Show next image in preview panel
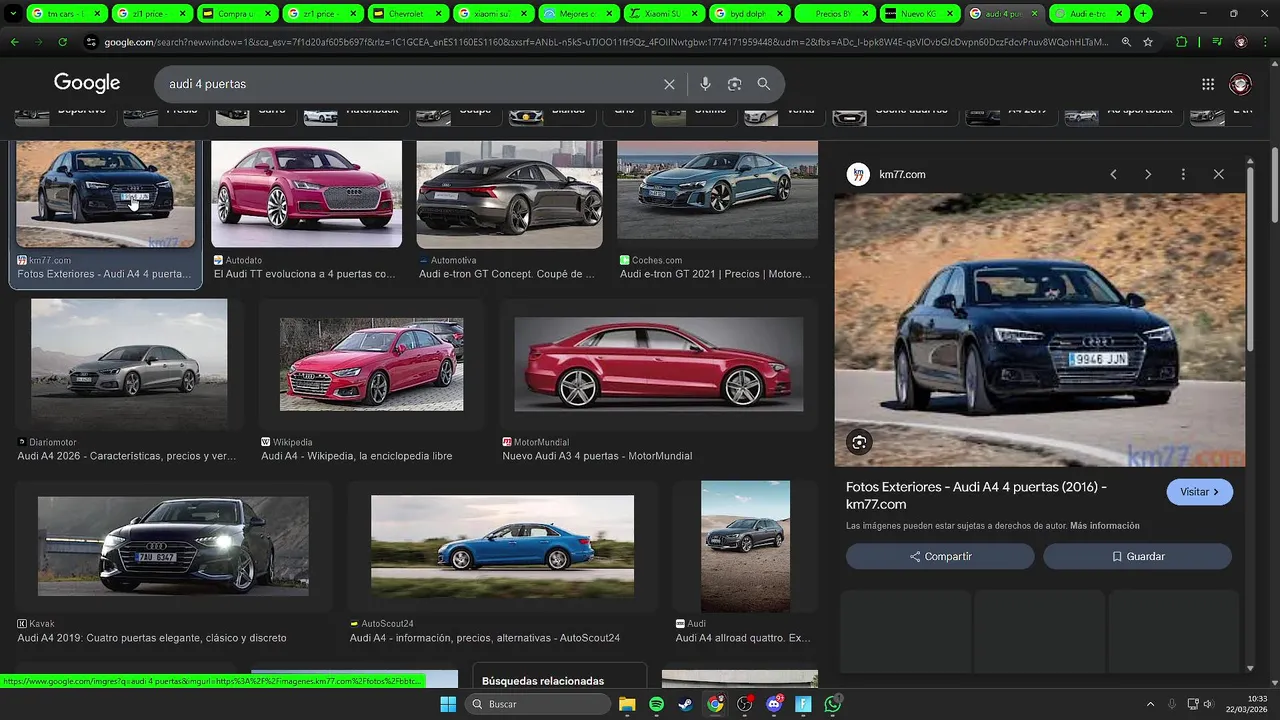The width and height of the screenshot is (1280, 720). click(x=1148, y=174)
